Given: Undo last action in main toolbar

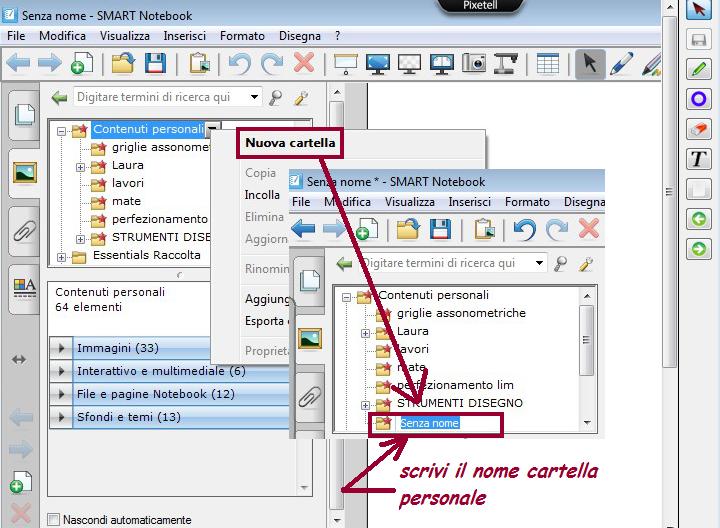Looking at the screenshot, I should click(240, 63).
